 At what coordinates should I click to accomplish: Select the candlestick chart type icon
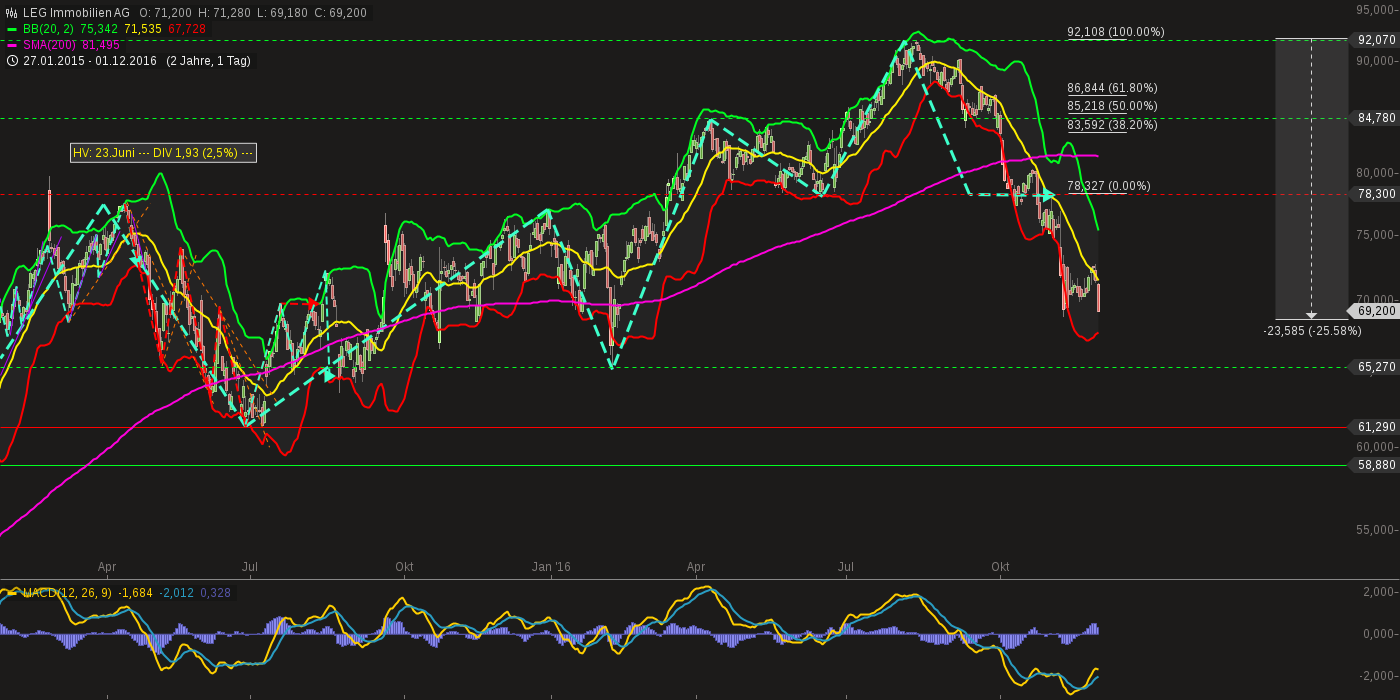tap(11, 12)
